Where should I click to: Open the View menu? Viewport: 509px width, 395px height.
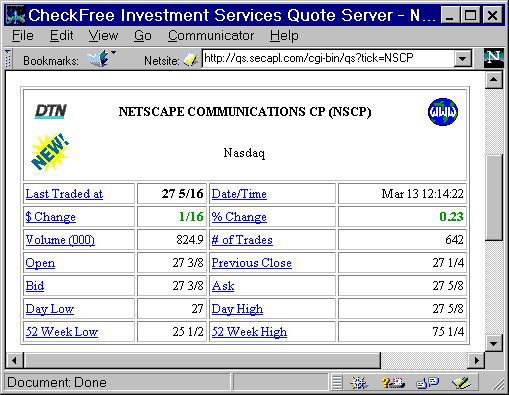(x=103, y=35)
